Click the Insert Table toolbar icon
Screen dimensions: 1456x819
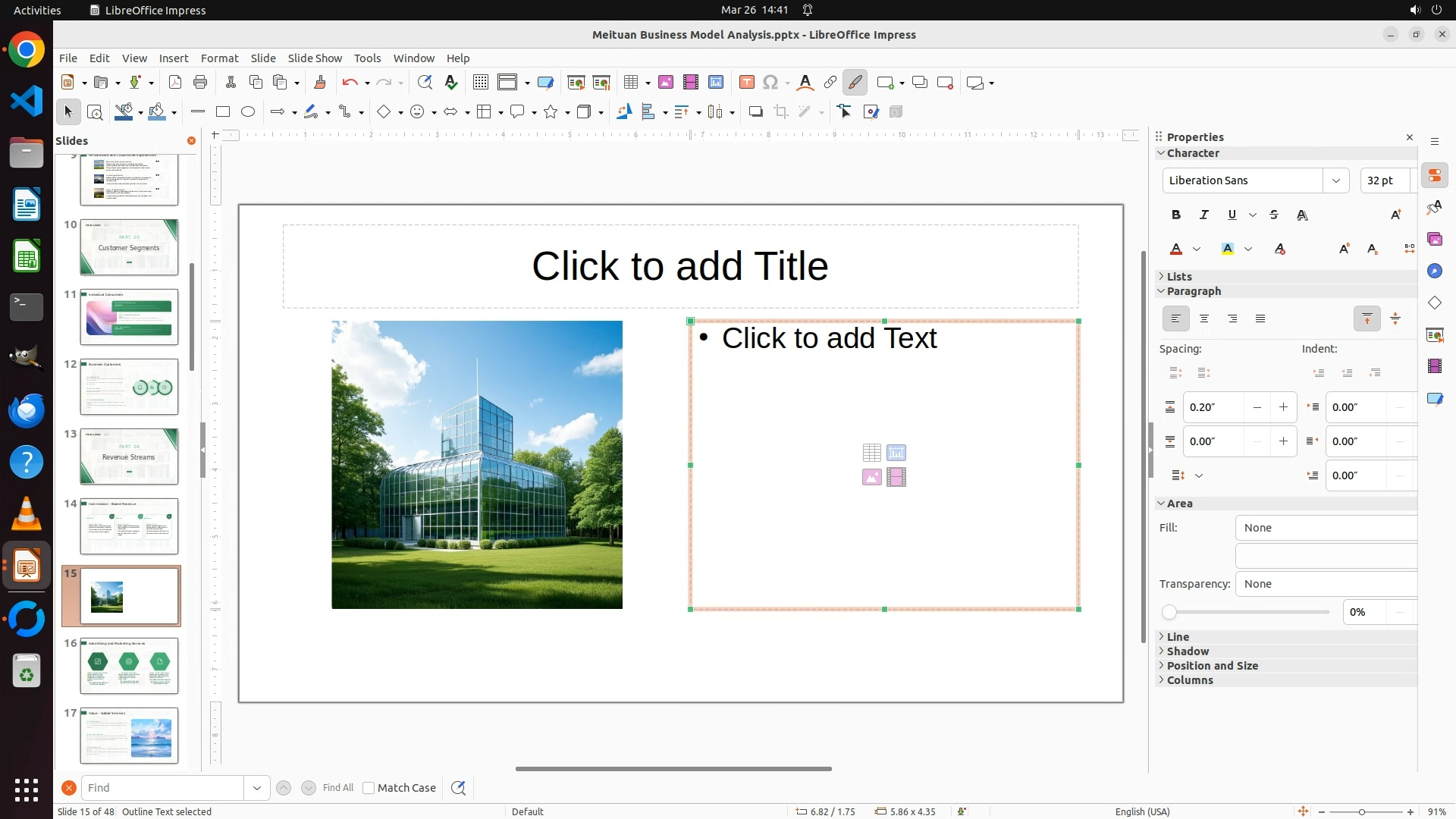tap(630, 83)
